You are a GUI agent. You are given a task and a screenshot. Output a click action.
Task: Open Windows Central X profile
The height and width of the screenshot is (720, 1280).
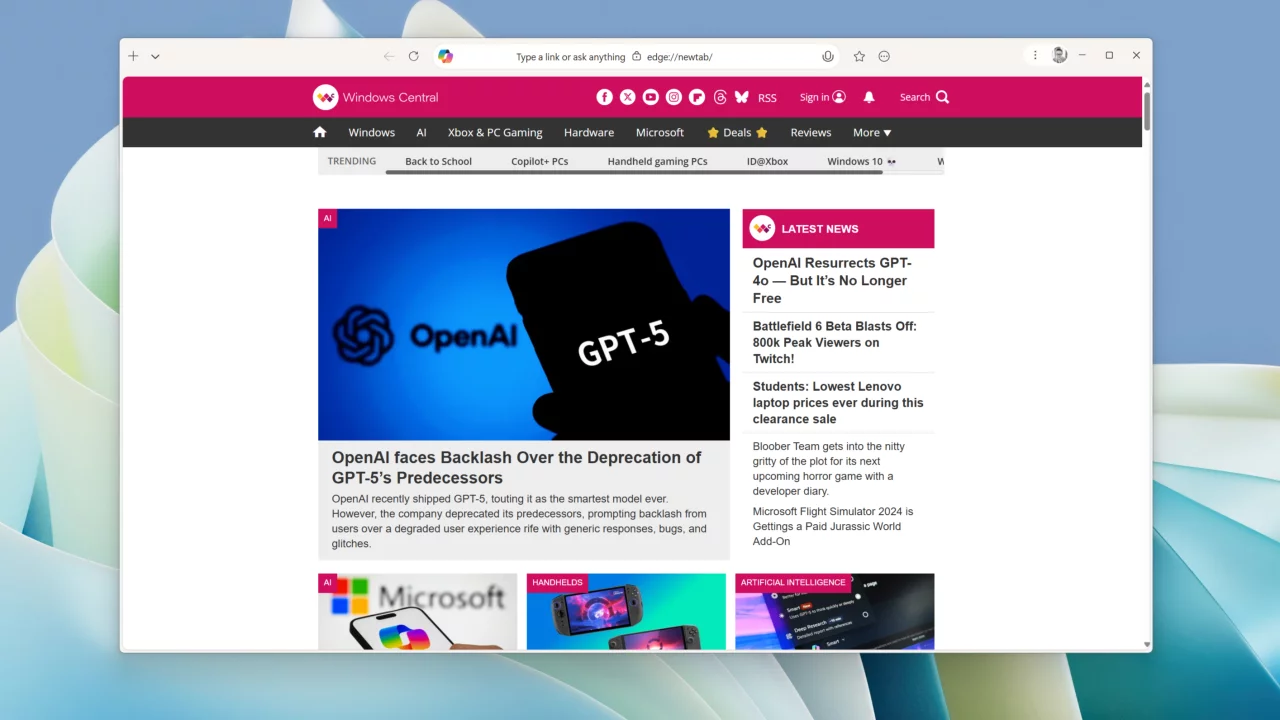click(x=627, y=97)
